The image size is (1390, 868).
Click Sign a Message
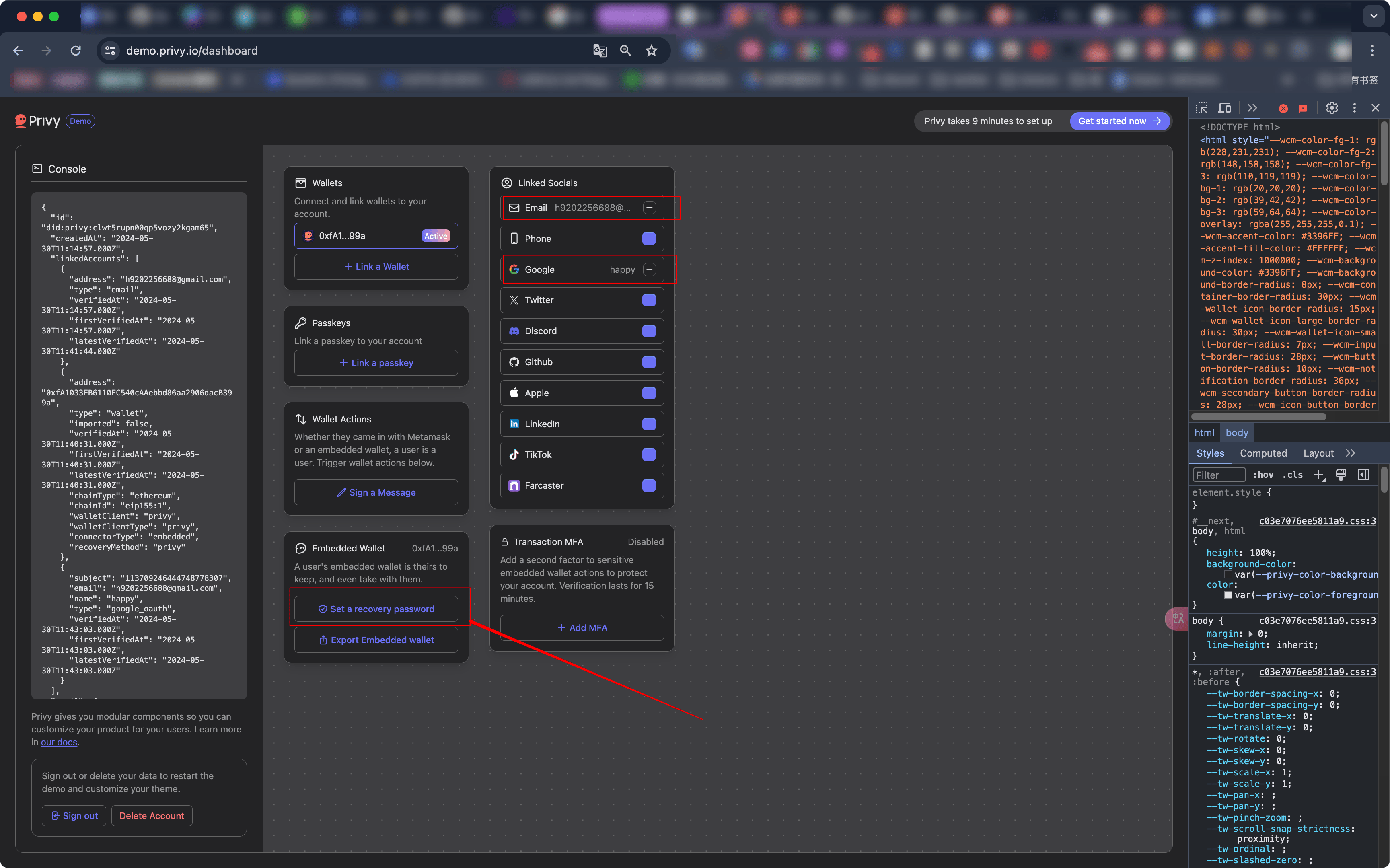coord(376,493)
